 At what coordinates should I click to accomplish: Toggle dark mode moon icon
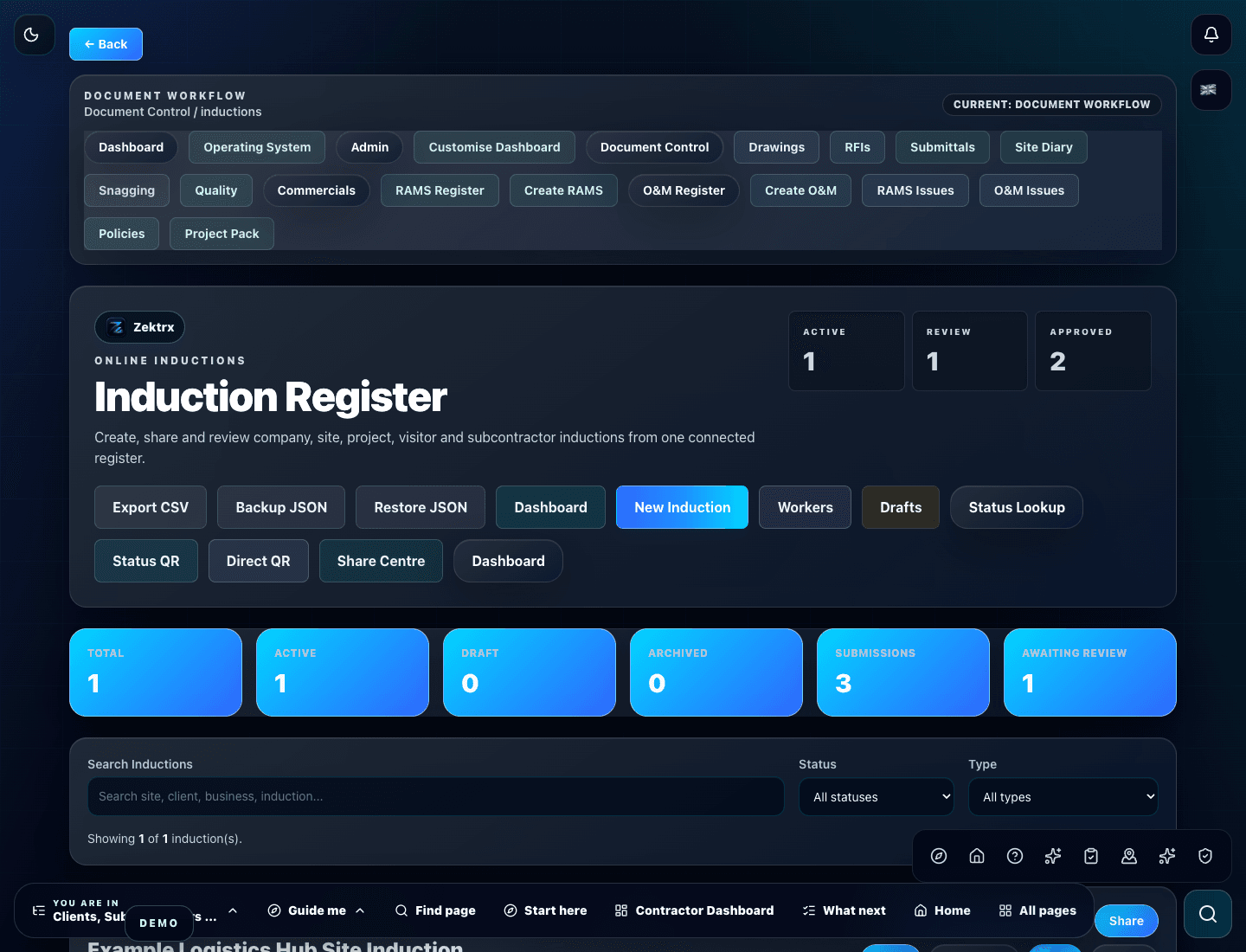coord(35,35)
